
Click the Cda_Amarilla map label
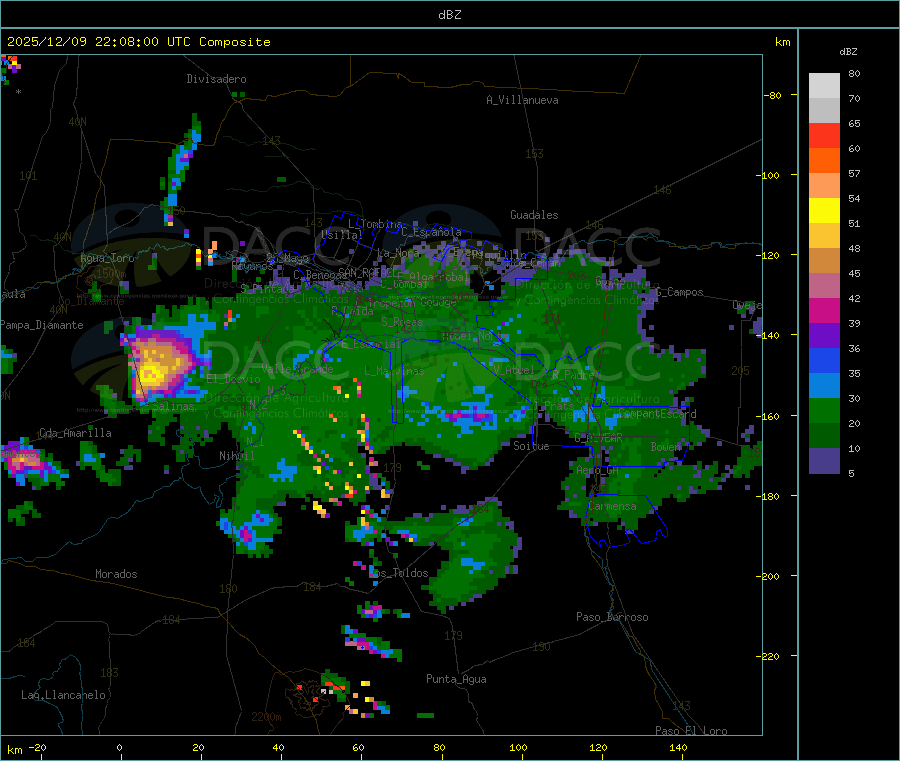75,433
